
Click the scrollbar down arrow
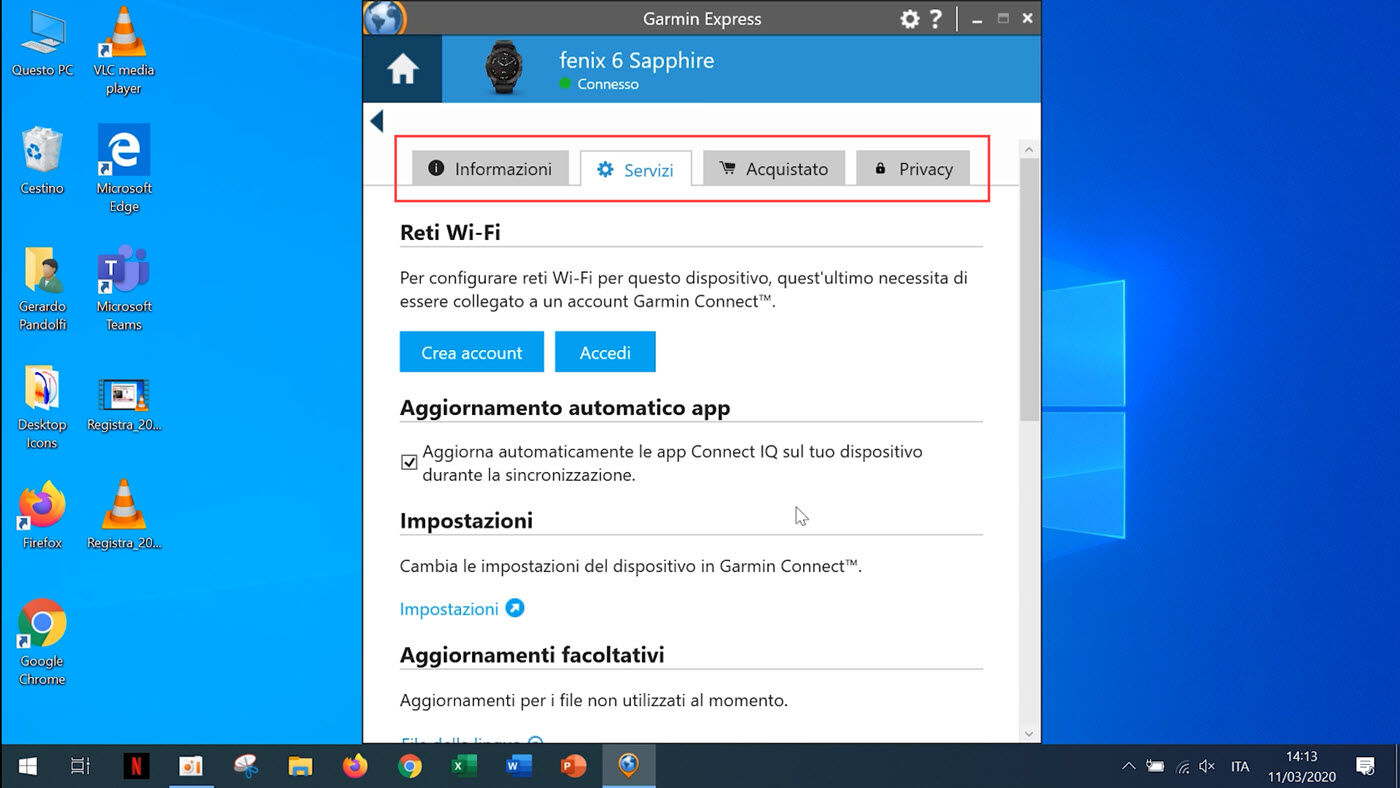(1029, 733)
